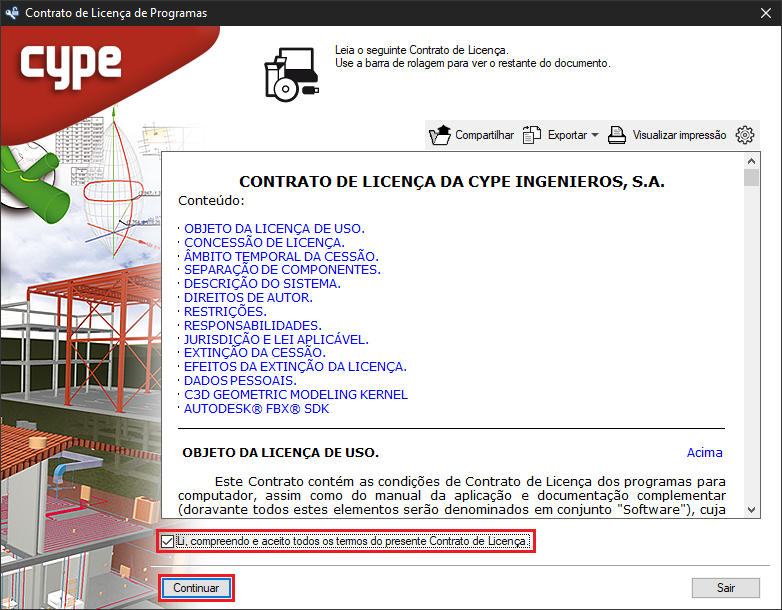Click the software installation illustration icon
Screen dimensions: 782x610
tap(291, 74)
